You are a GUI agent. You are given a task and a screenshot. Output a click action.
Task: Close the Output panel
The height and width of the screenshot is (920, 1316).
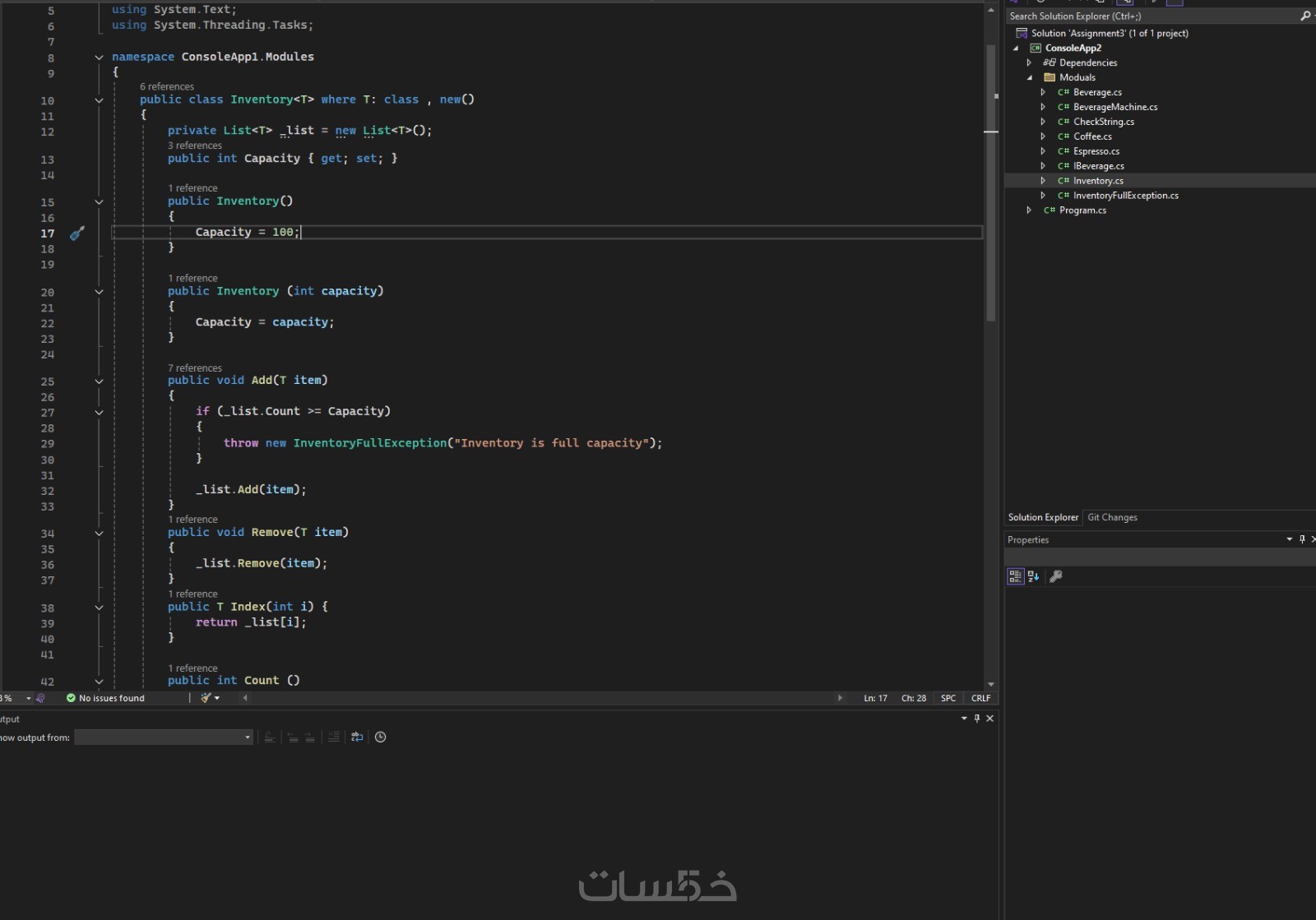click(990, 719)
